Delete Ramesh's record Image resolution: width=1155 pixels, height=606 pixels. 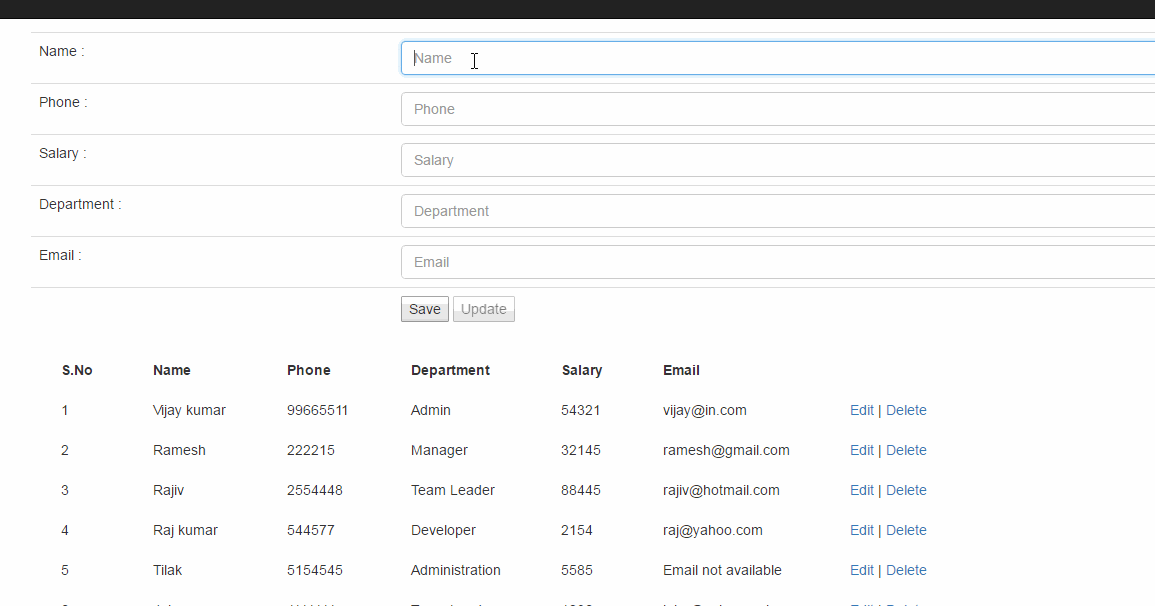click(x=906, y=450)
